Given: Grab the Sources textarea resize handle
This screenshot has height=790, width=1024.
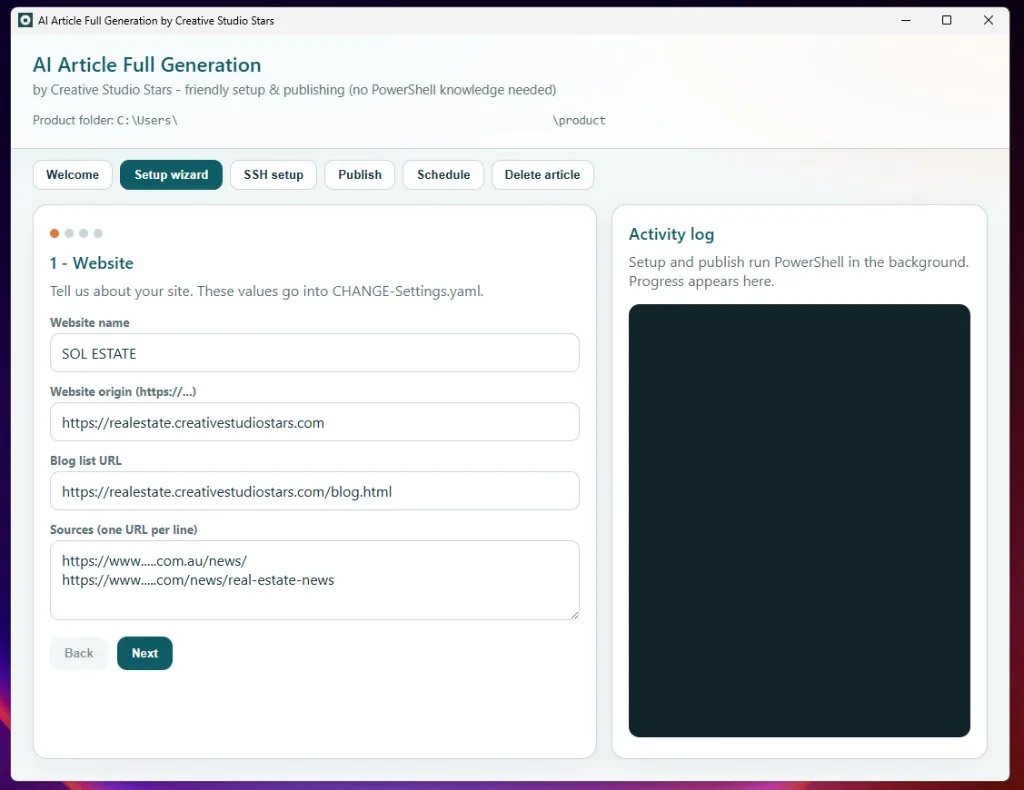Looking at the screenshot, I should (575, 614).
